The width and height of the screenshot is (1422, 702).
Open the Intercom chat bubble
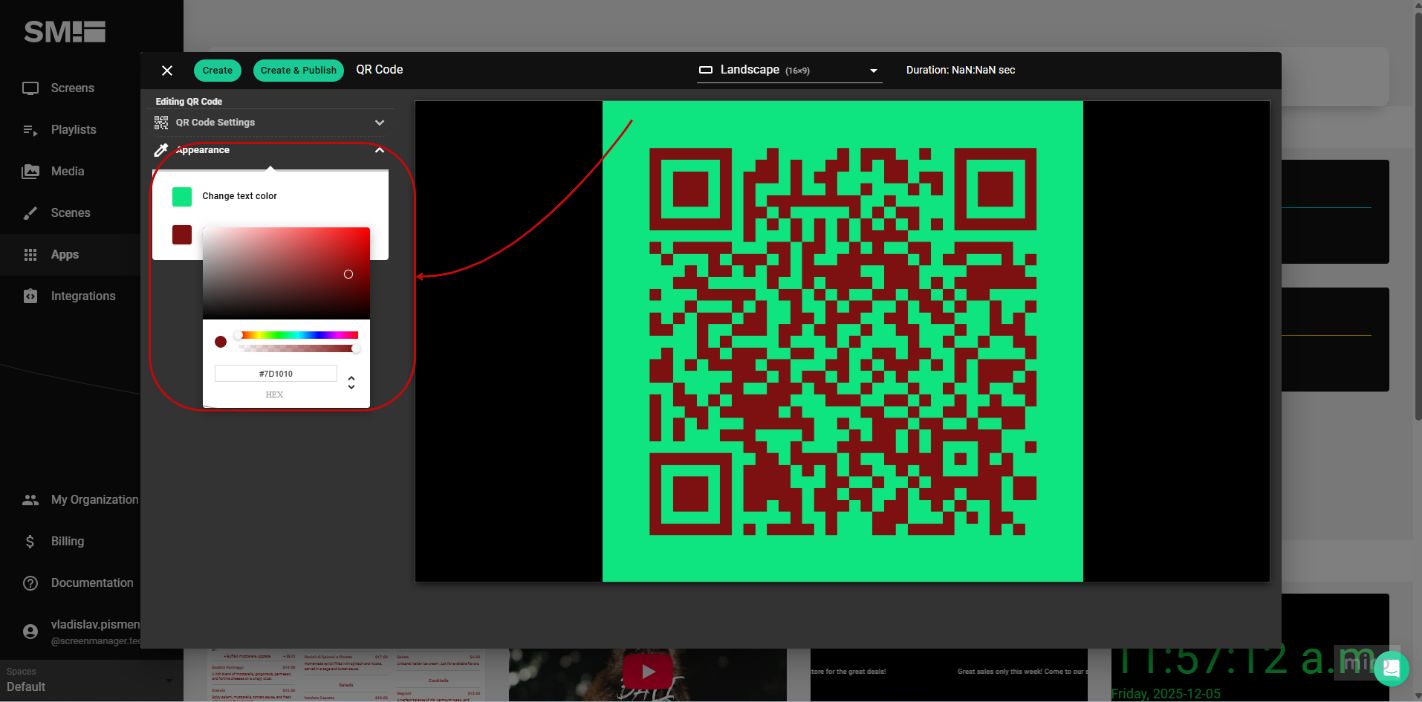1391,669
